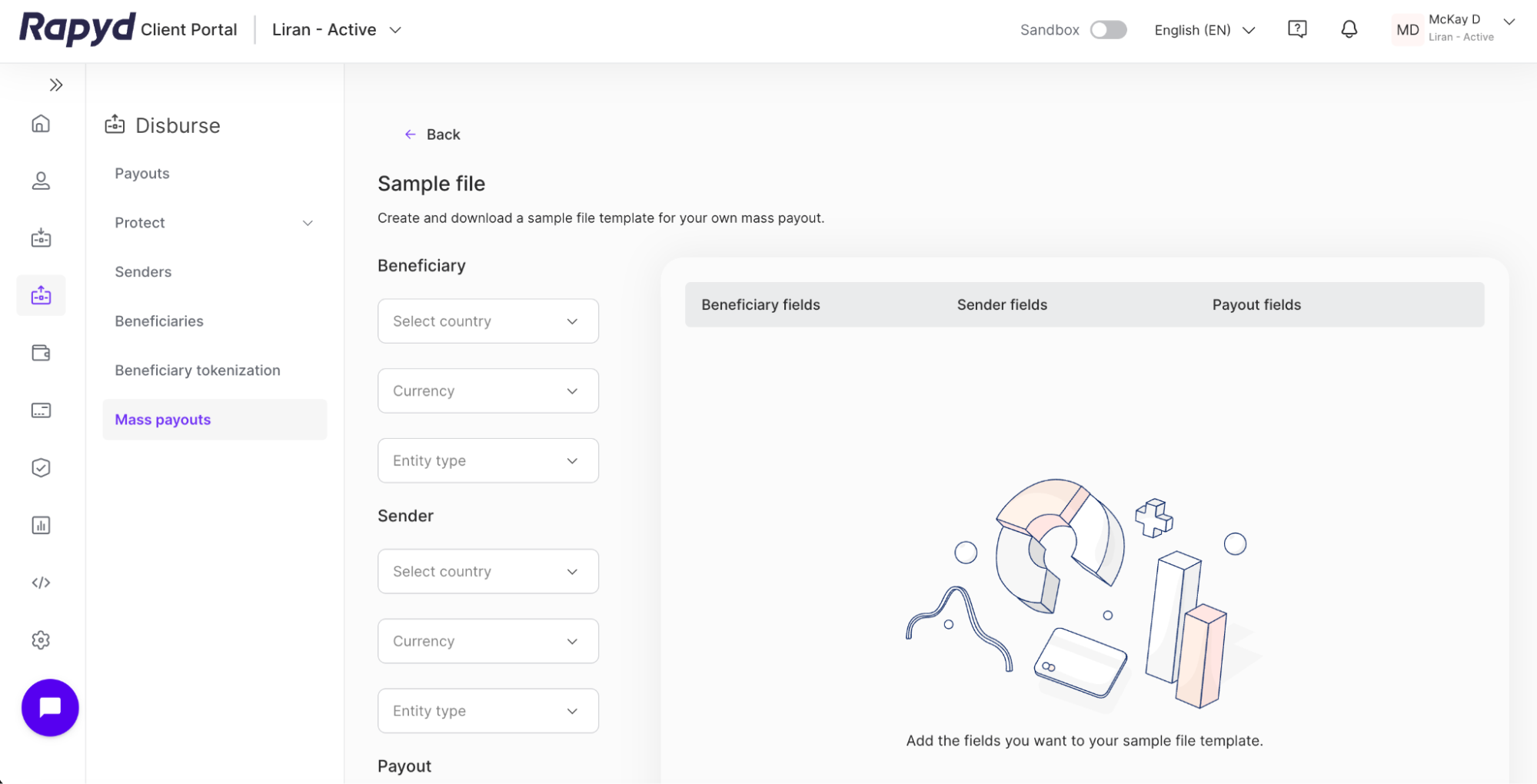Viewport: 1537px width, 784px height.
Task: Open the Beneficiary Currency dropdown
Action: tap(487, 390)
